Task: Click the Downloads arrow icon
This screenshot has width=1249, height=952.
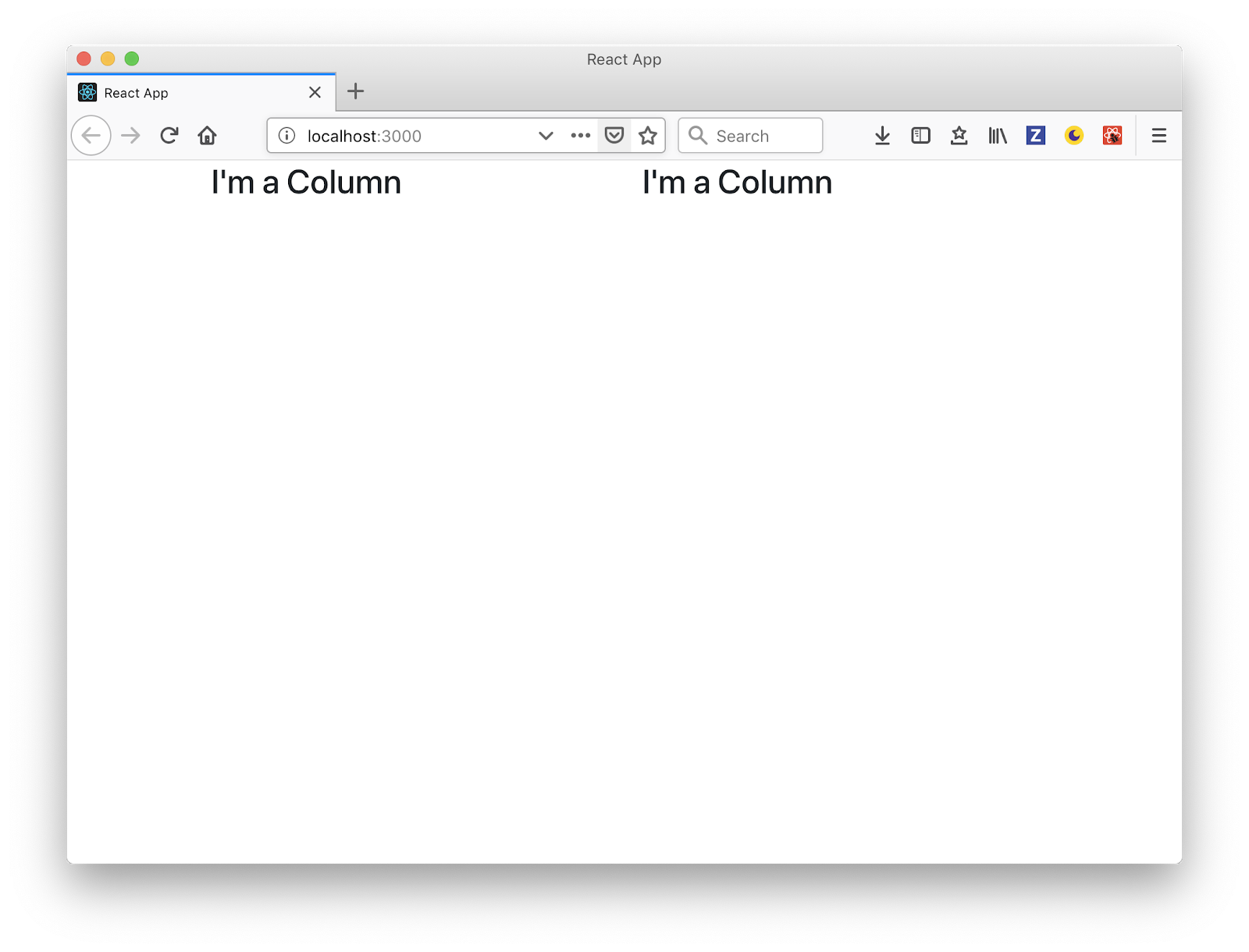Action: (x=882, y=136)
